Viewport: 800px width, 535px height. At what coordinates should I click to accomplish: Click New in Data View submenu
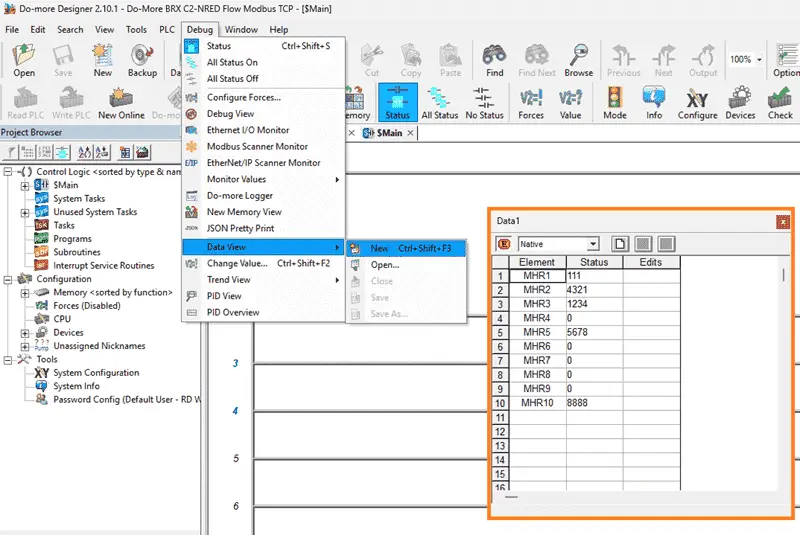(x=406, y=248)
